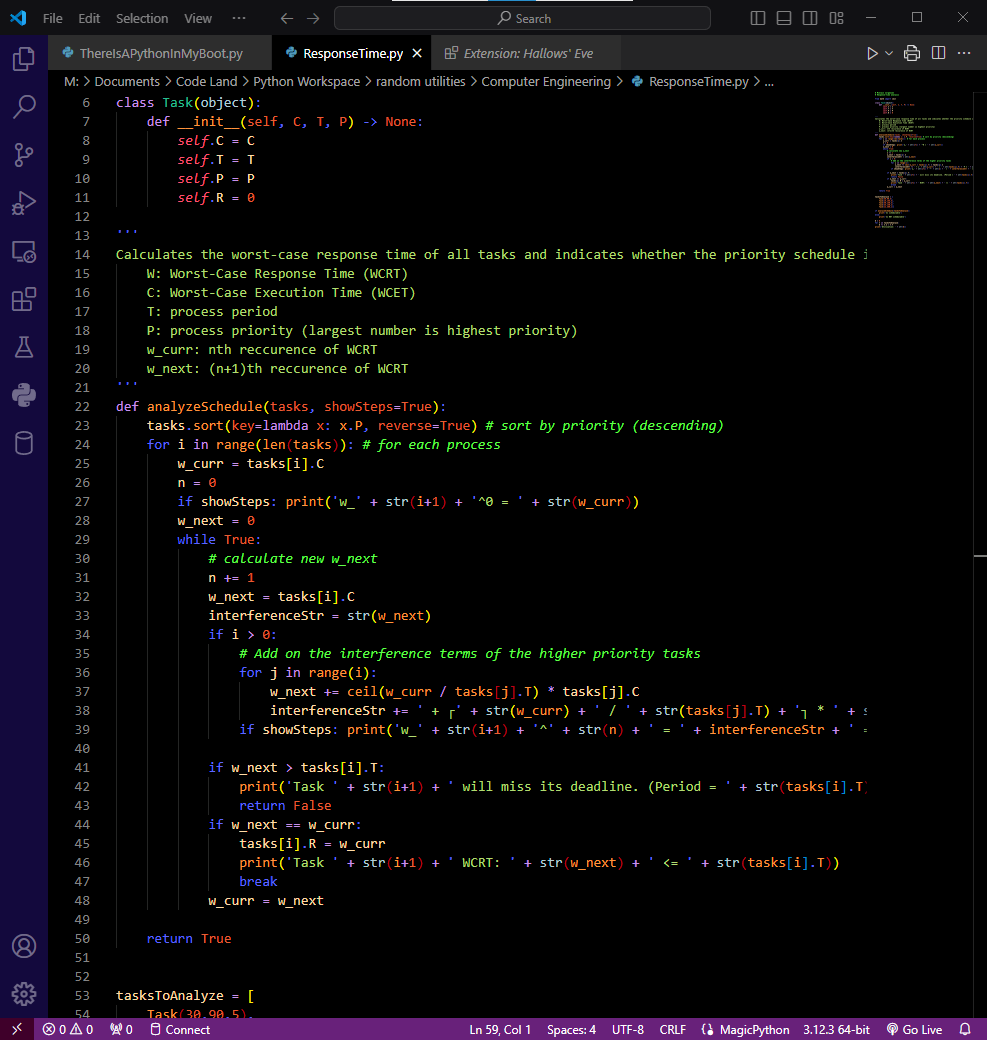
Task: Open the Search view in activity bar
Action: point(24,107)
